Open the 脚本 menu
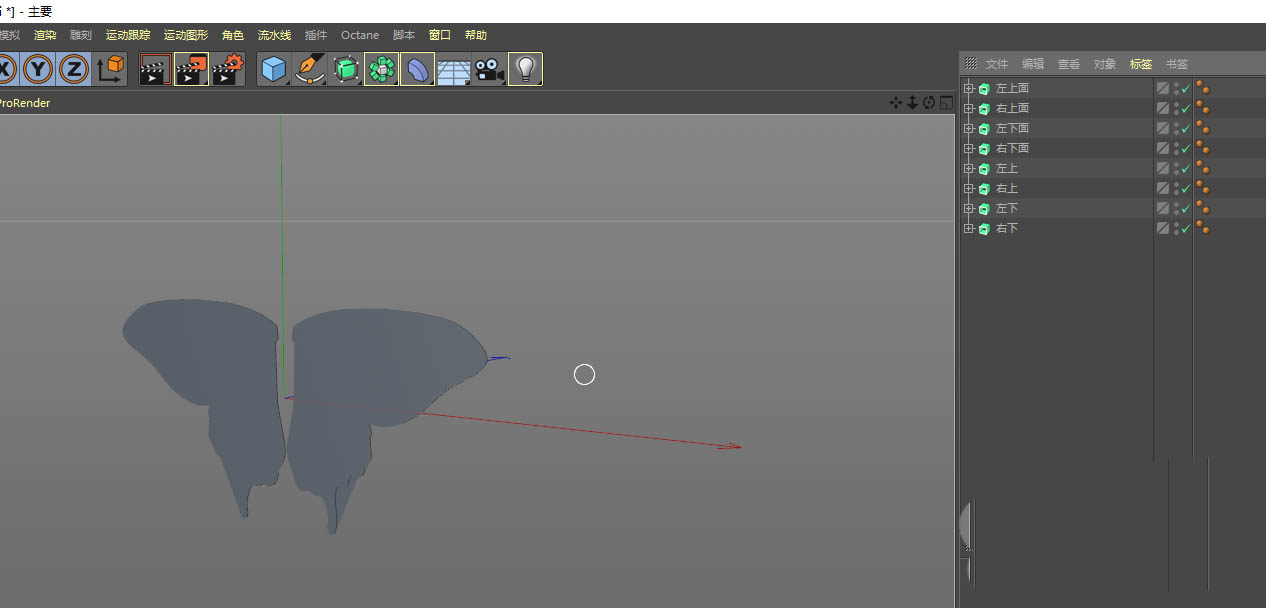 pyautogui.click(x=404, y=35)
